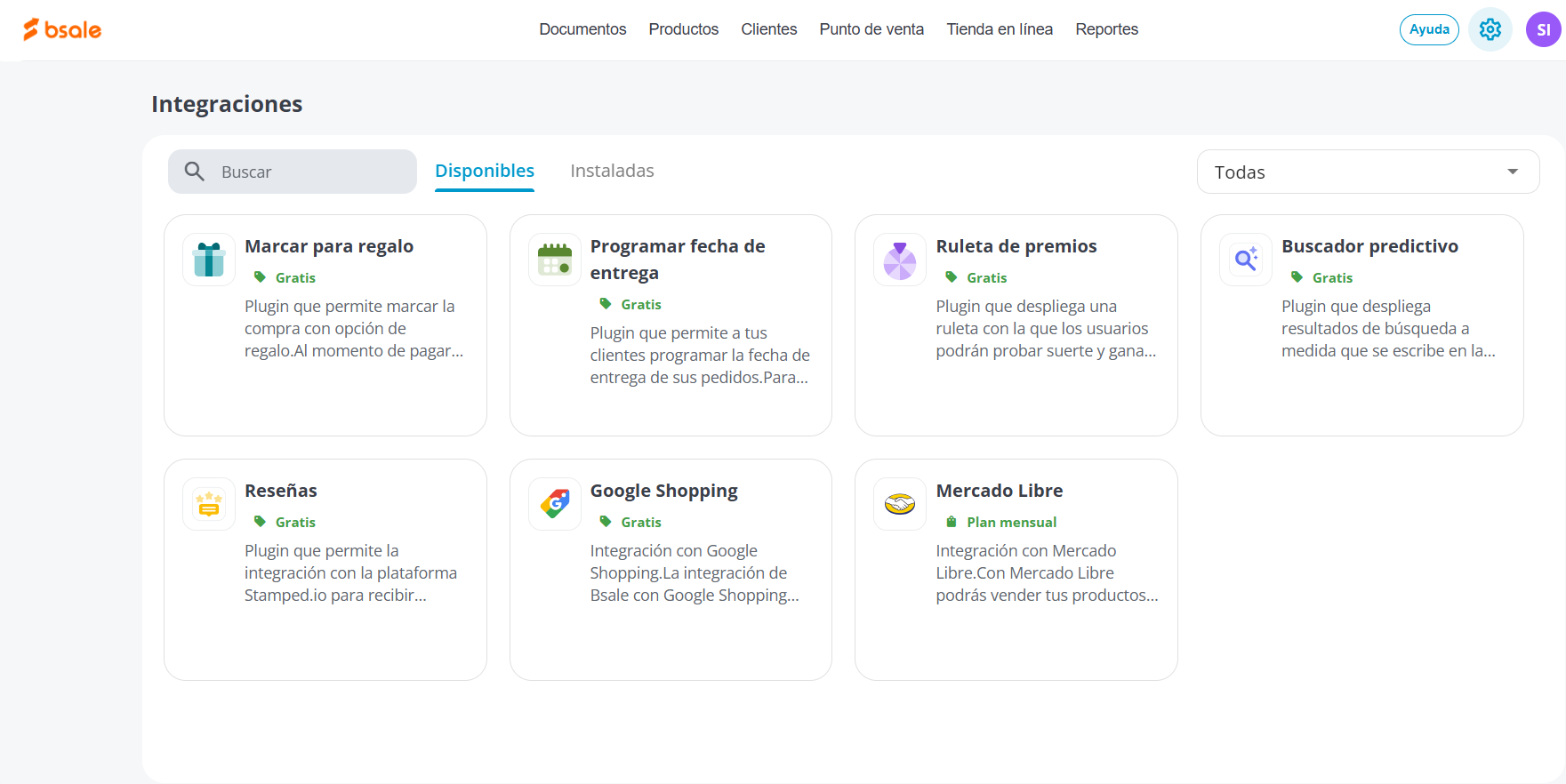Focus the Buscar search field
This screenshot has width=1566, height=784.
(293, 172)
